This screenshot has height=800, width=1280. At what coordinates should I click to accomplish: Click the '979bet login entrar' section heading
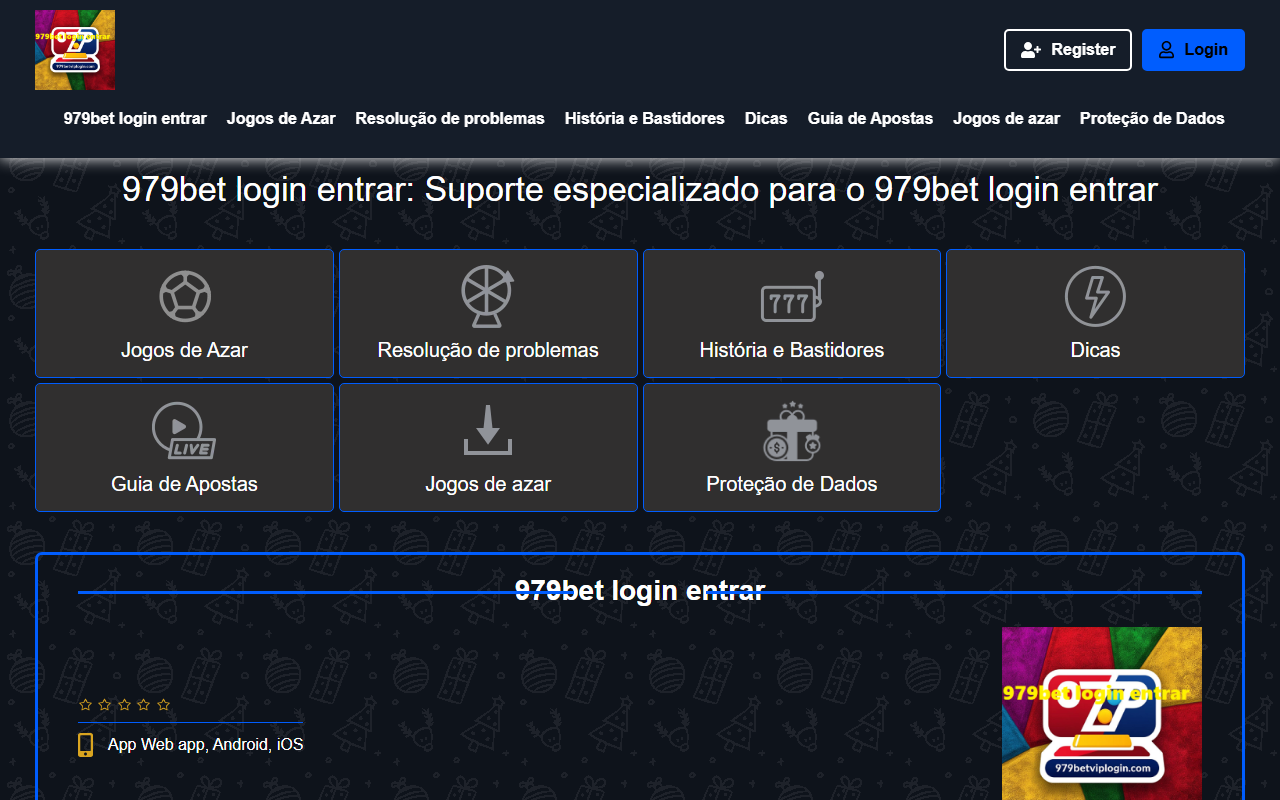[640, 590]
